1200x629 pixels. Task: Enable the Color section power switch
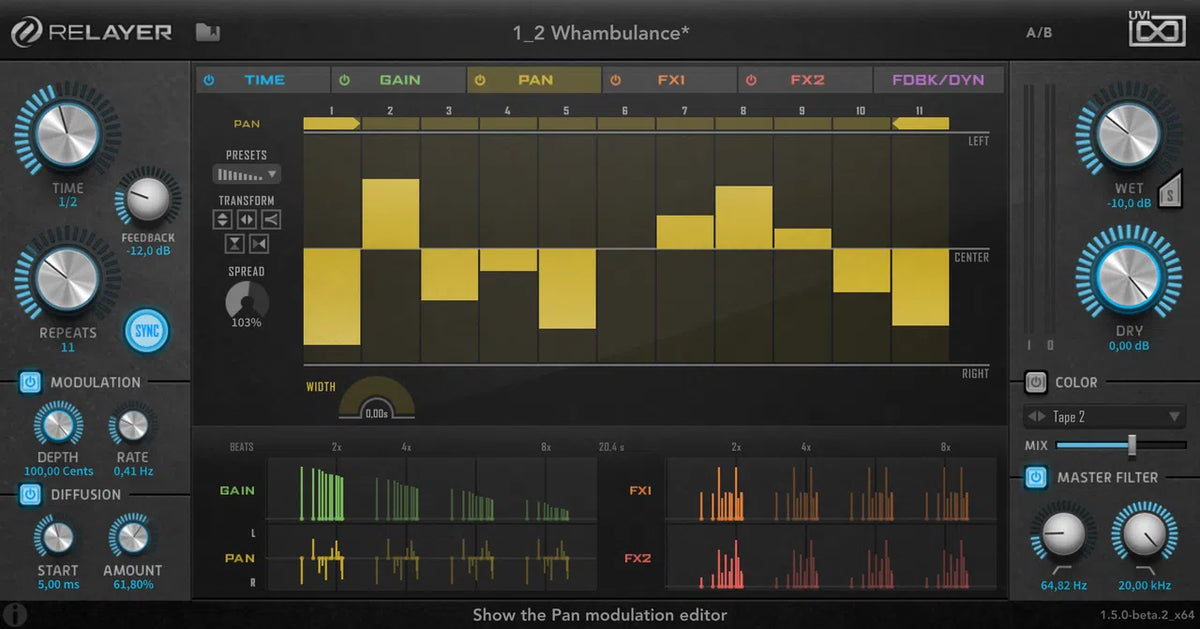tap(1035, 382)
